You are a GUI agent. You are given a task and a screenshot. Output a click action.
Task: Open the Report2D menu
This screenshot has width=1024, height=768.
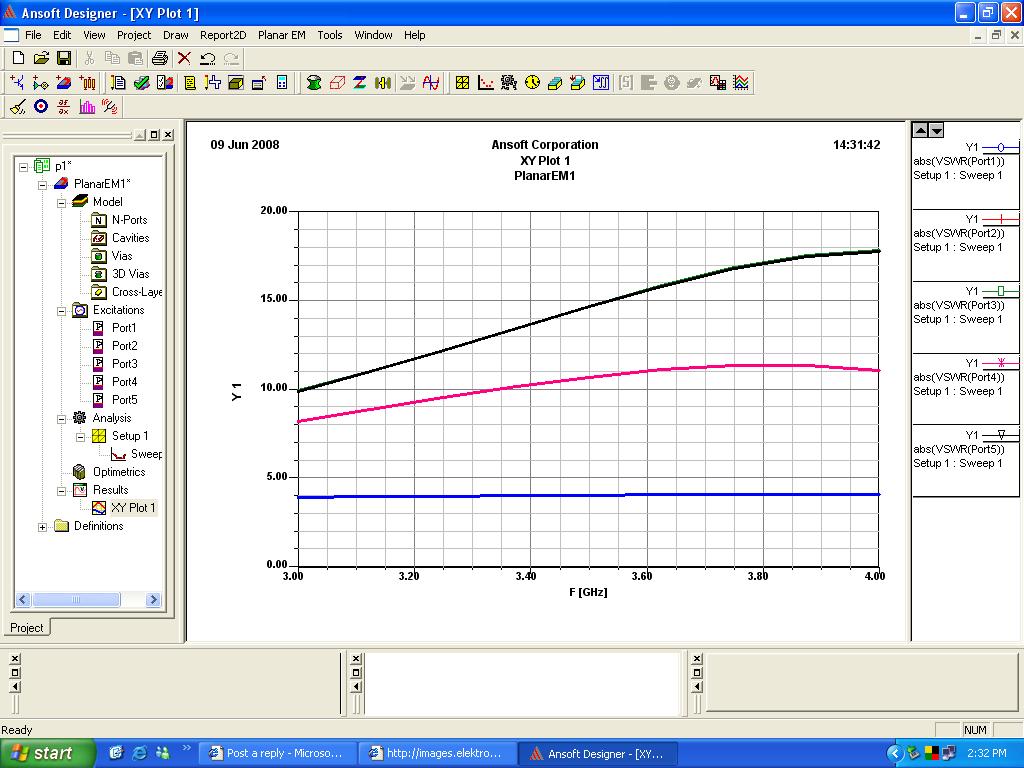click(x=223, y=35)
